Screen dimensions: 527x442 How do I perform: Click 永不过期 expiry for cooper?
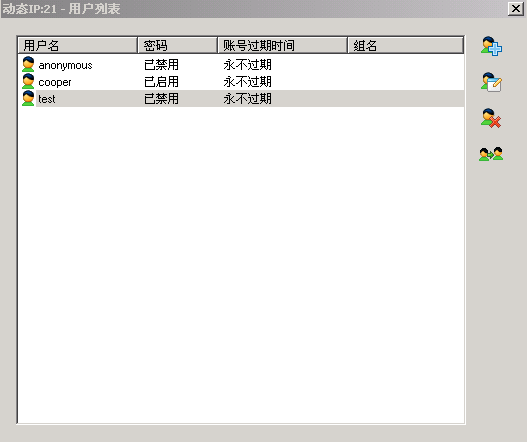click(x=247, y=82)
